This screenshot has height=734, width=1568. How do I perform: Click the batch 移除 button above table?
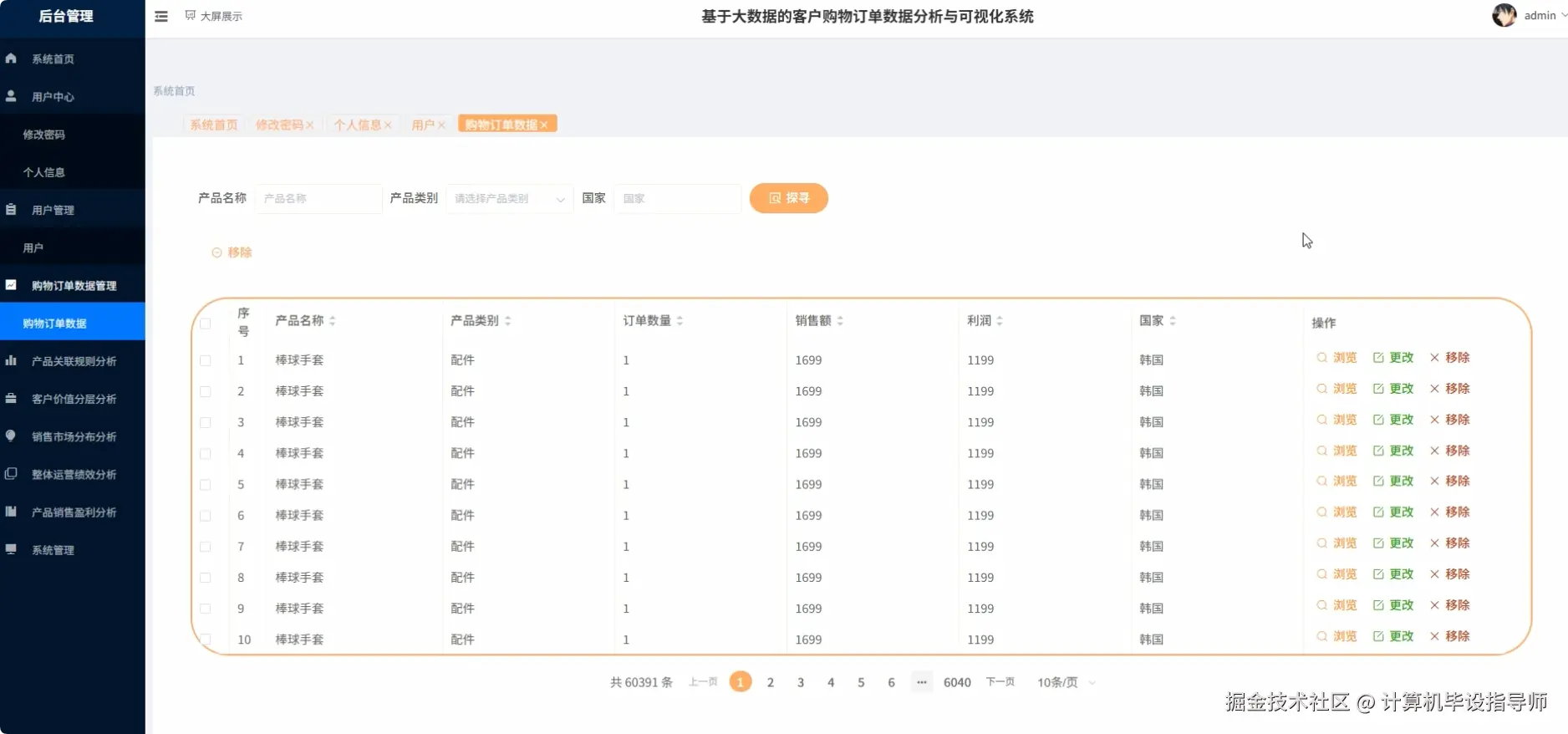[232, 252]
